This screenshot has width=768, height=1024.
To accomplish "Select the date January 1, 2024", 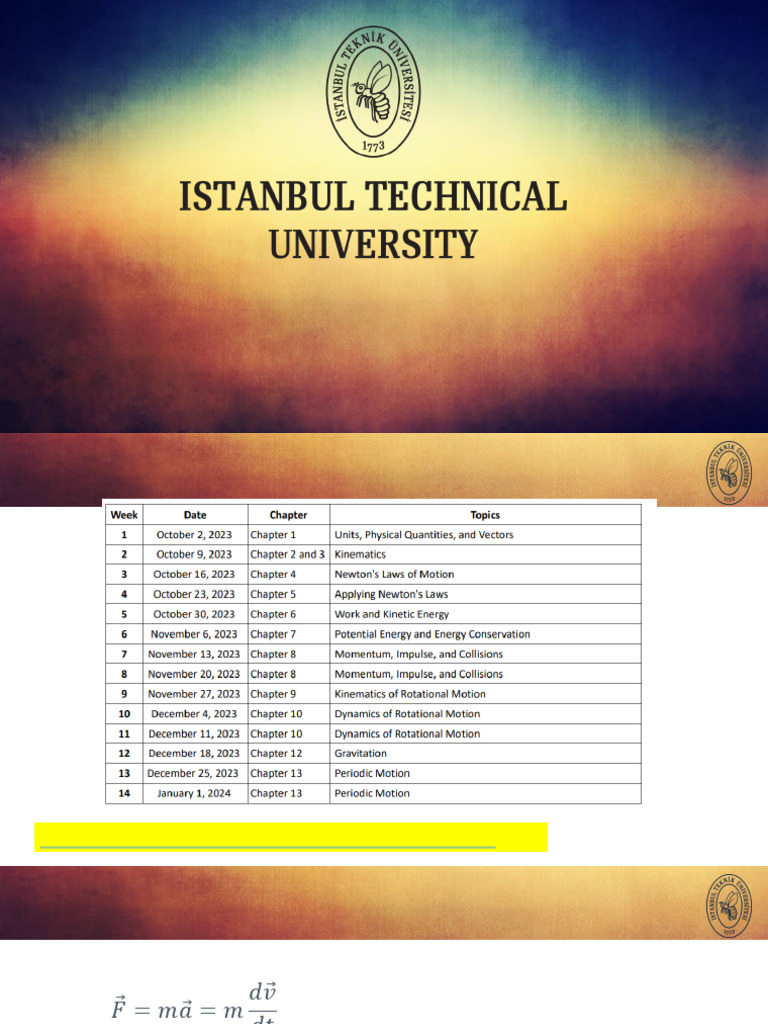I will [x=194, y=793].
